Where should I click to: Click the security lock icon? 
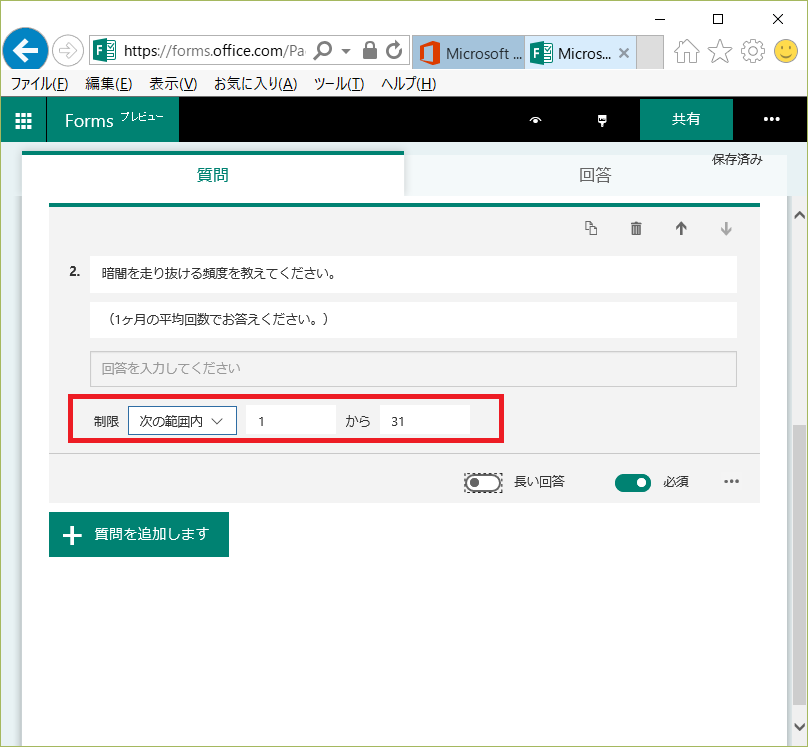[369, 50]
